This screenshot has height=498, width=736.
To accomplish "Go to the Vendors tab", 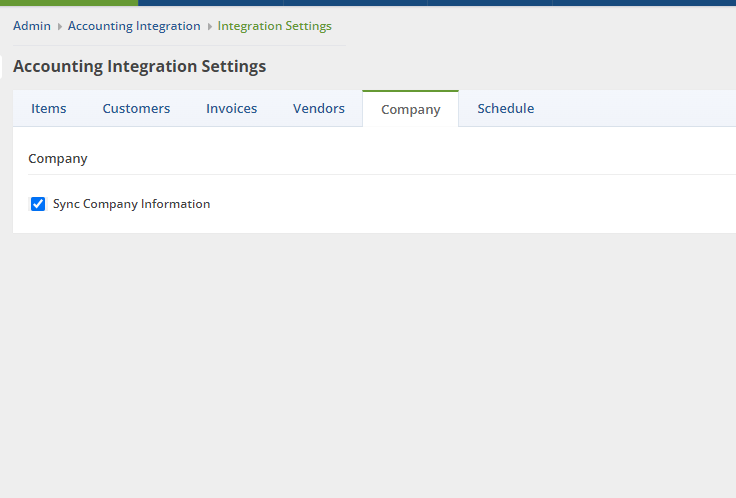I will pos(319,109).
